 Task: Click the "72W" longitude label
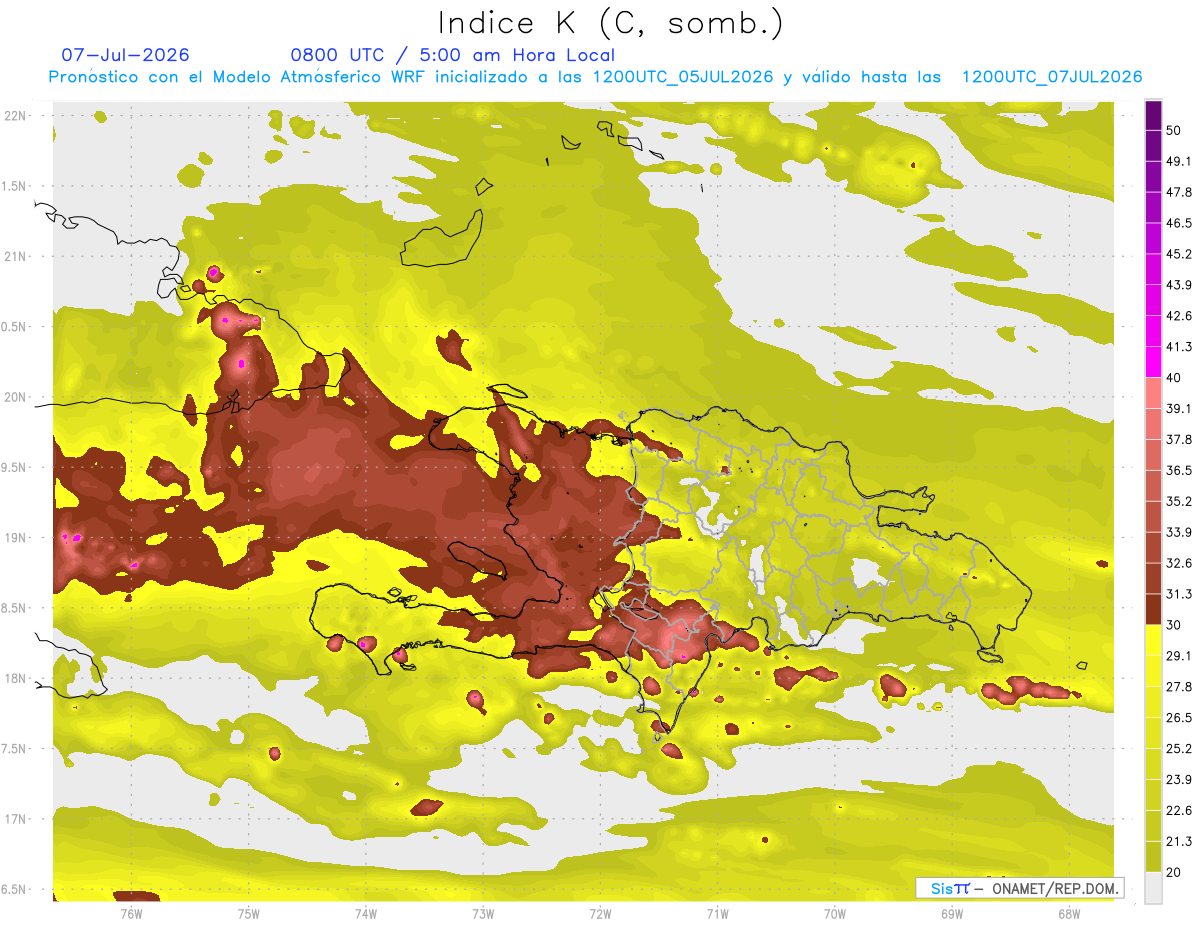600,913
